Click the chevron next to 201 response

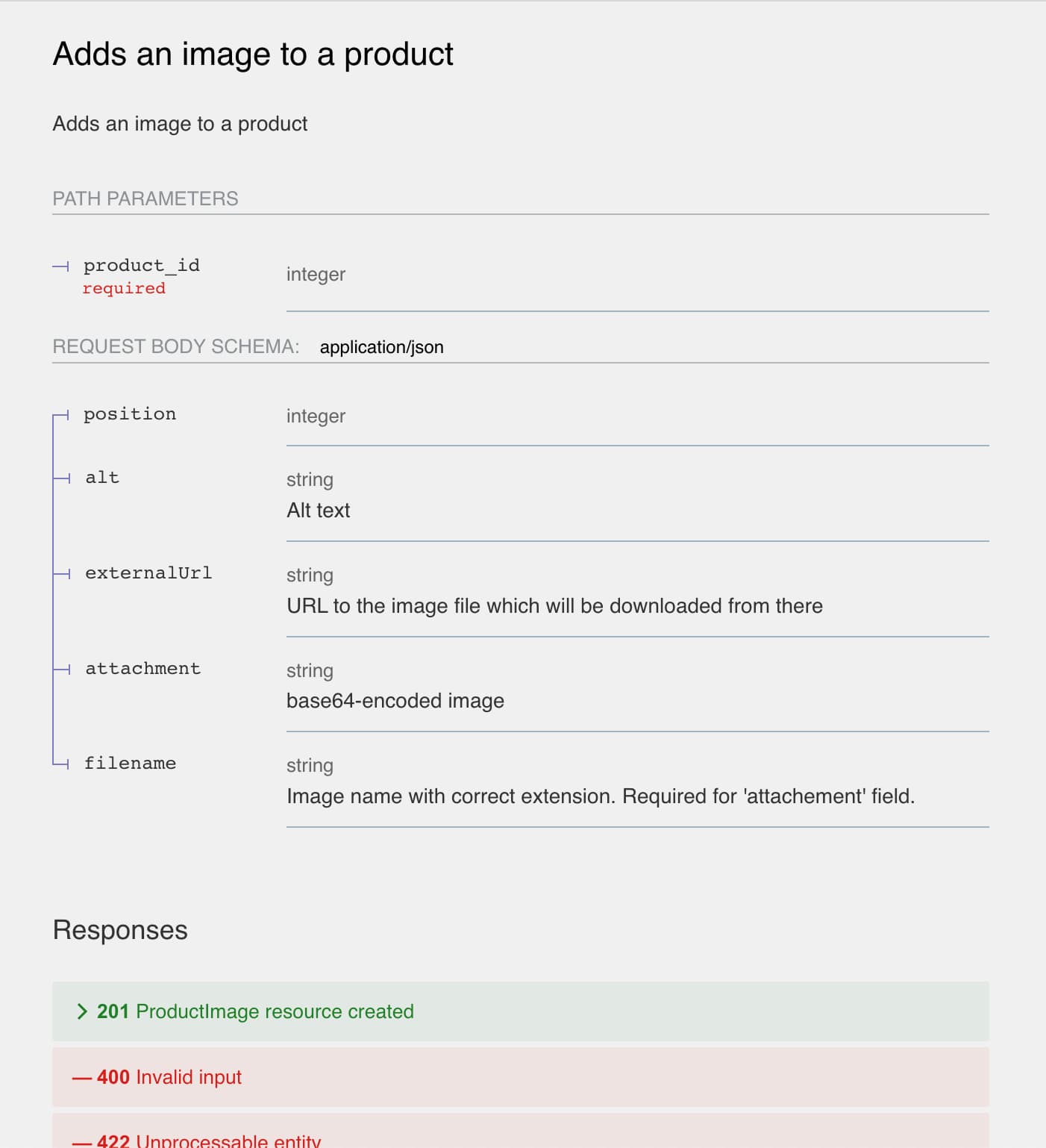coord(81,1011)
